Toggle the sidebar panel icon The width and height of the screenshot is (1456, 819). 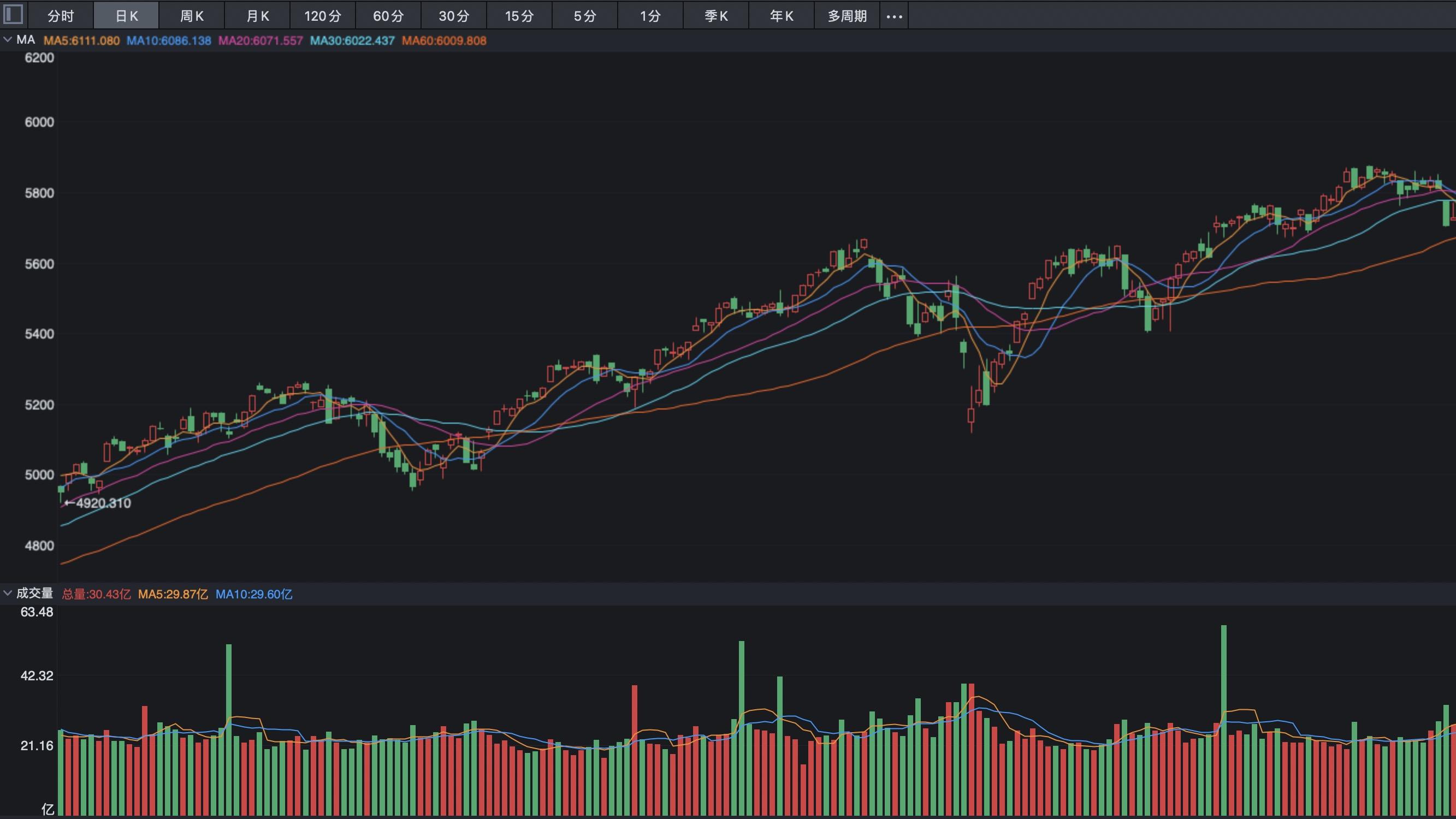tap(13, 15)
